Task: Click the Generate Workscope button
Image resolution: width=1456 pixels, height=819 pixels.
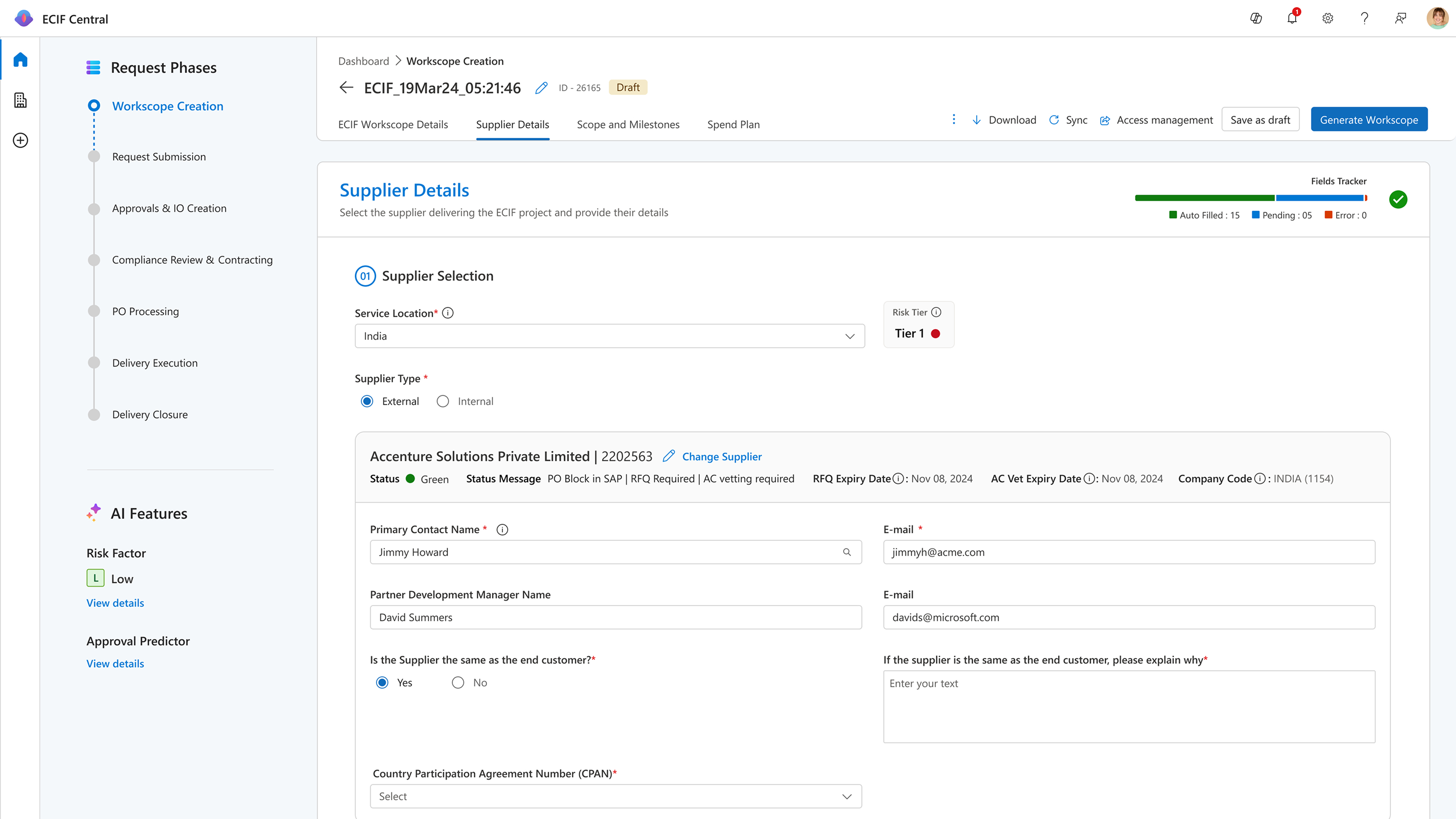Action: point(1369,120)
